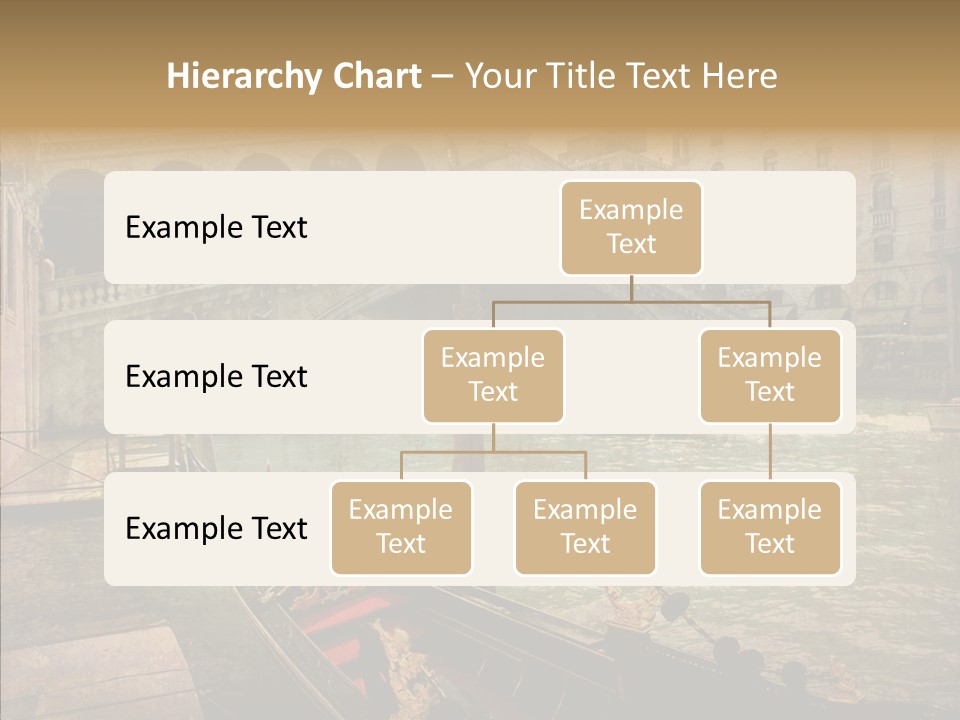This screenshot has width=960, height=720.
Task: Select the rightmost box in the bottom row
Action: (x=769, y=527)
